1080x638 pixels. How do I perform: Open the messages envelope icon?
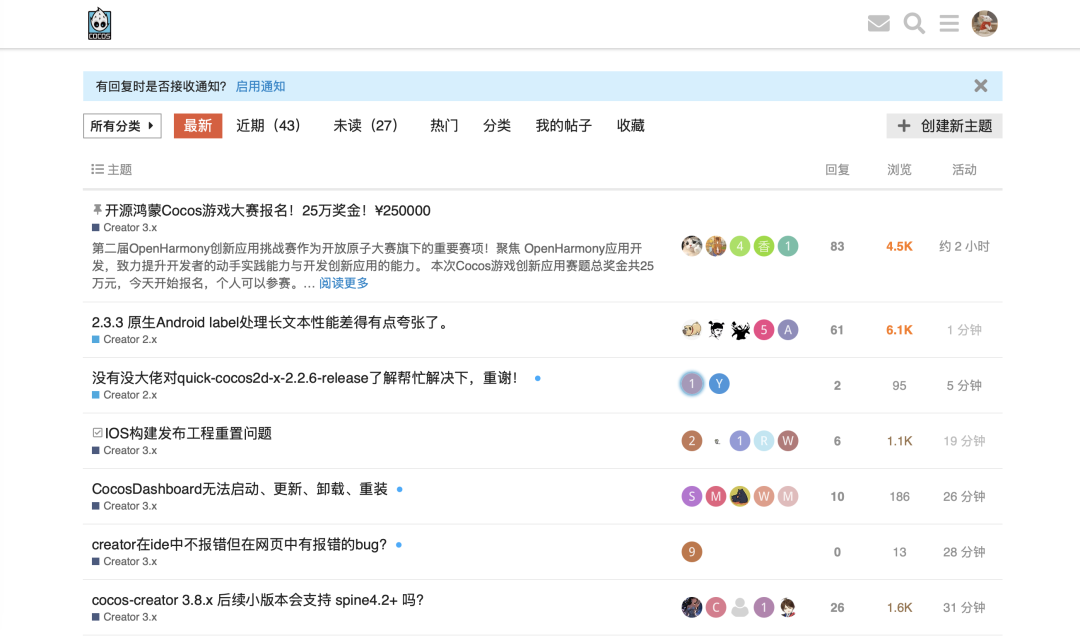click(878, 23)
